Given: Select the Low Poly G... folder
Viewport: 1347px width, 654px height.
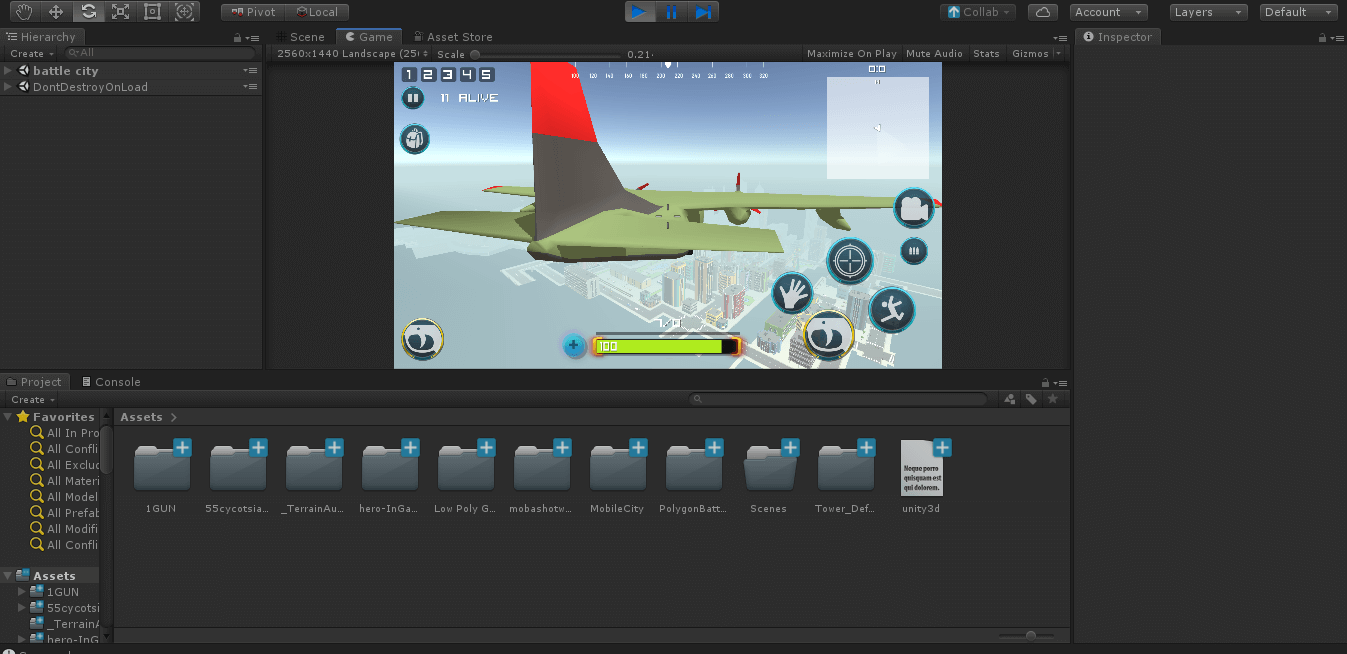Looking at the screenshot, I should tap(465, 468).
